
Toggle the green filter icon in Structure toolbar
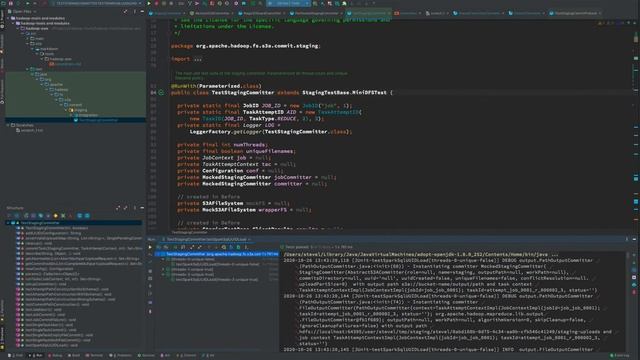[63, 216]
